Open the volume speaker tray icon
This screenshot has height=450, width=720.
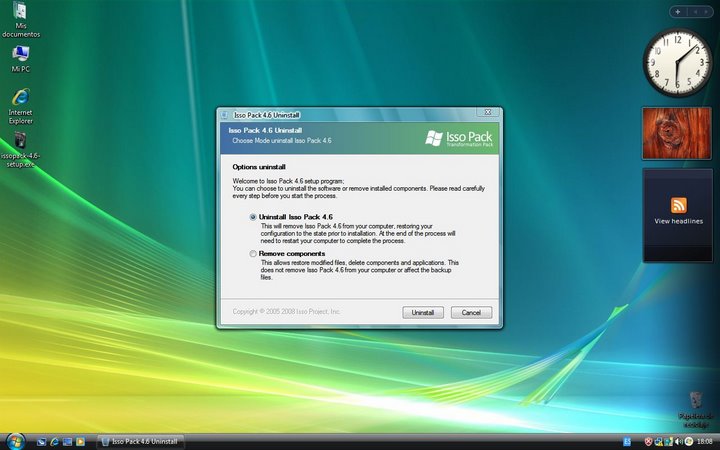679,442
